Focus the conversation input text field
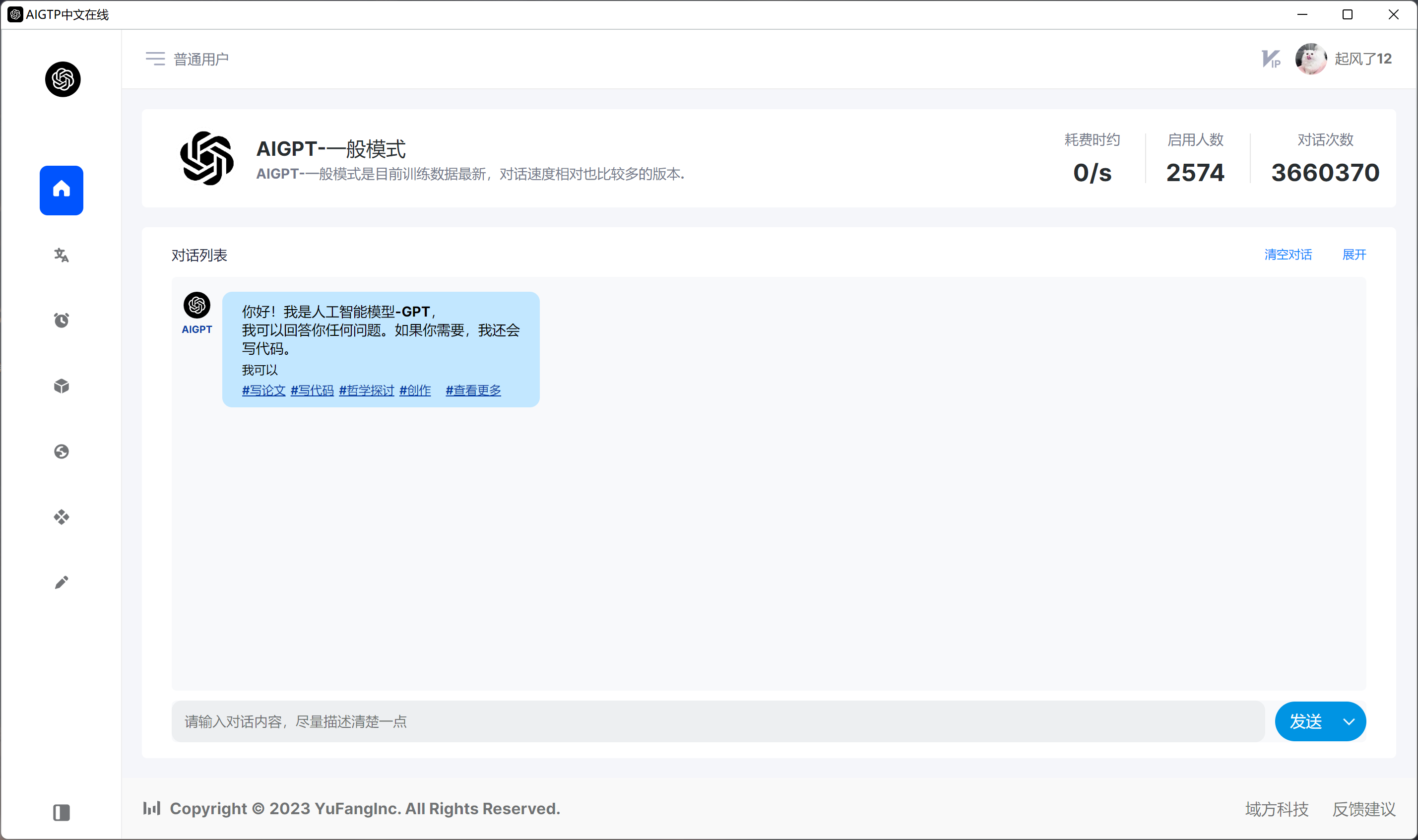The height and width of the screenshot is (840, 1418). (x=717, y=721)
